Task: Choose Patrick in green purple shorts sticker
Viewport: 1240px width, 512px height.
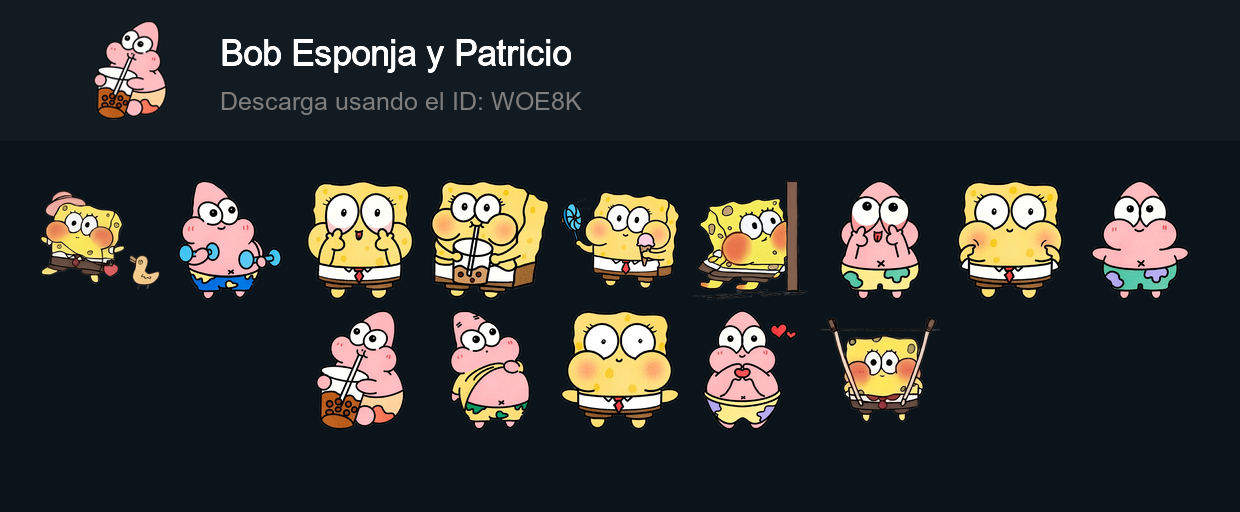Action: tap(1139, 240)
